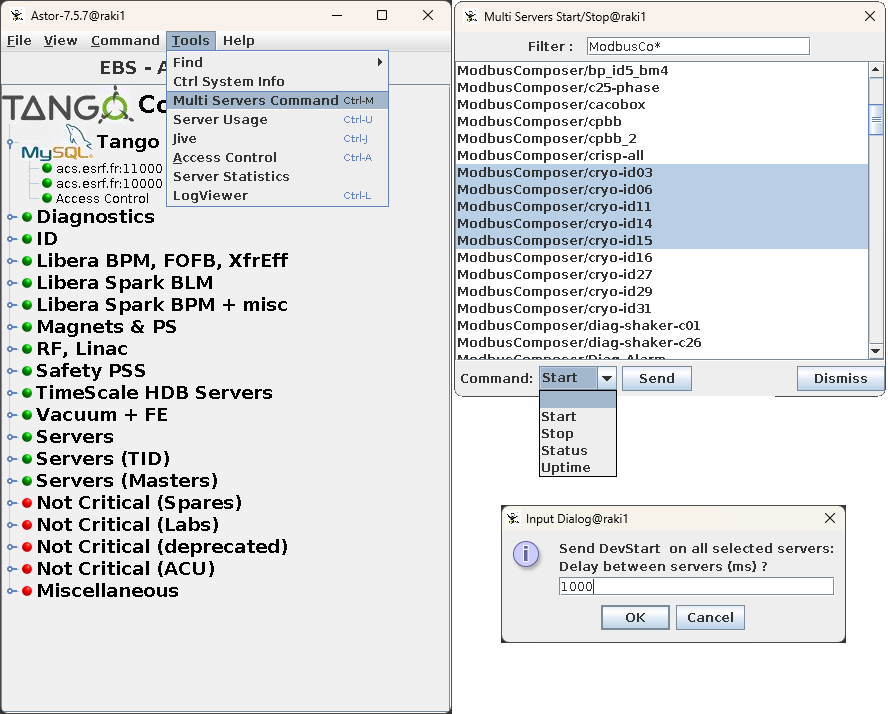888x714 pixels.
Task: Click the MySQL dolphin logo
Action: coord(57,143)
